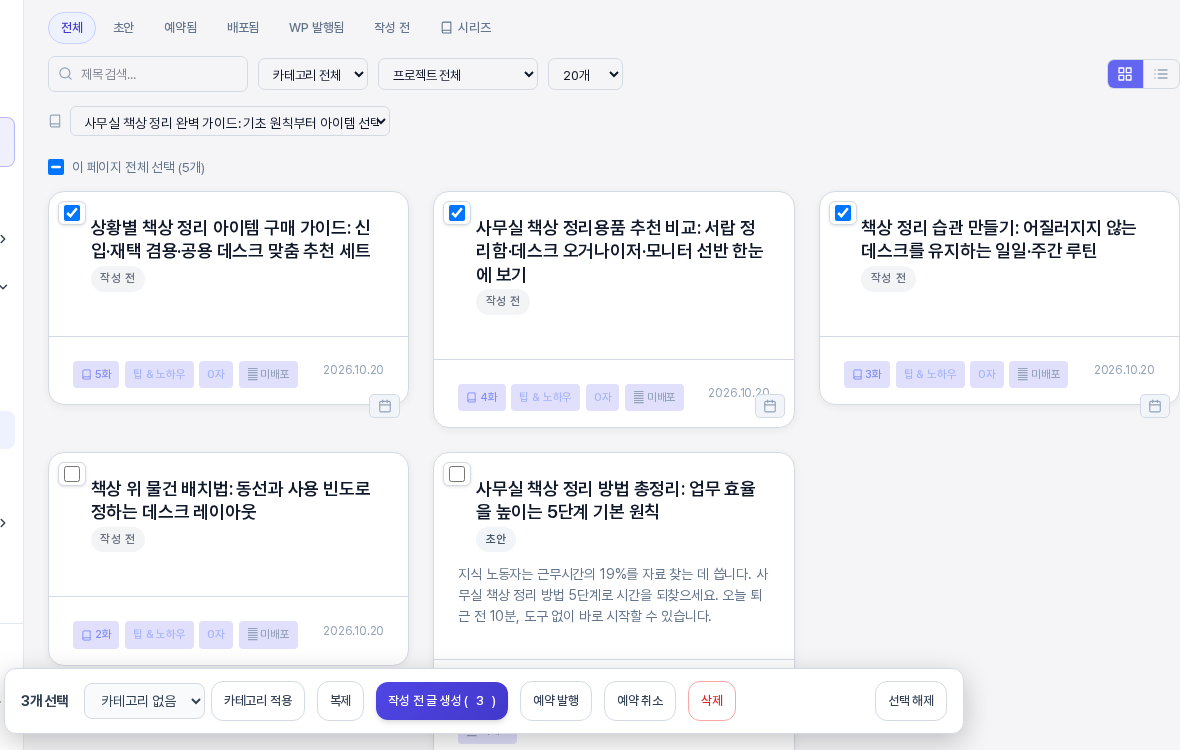This screenshot has height=750, width=1180.
Task: Check 책상 위 물건 배치법 card checkbox
Action: coord(71,474)
